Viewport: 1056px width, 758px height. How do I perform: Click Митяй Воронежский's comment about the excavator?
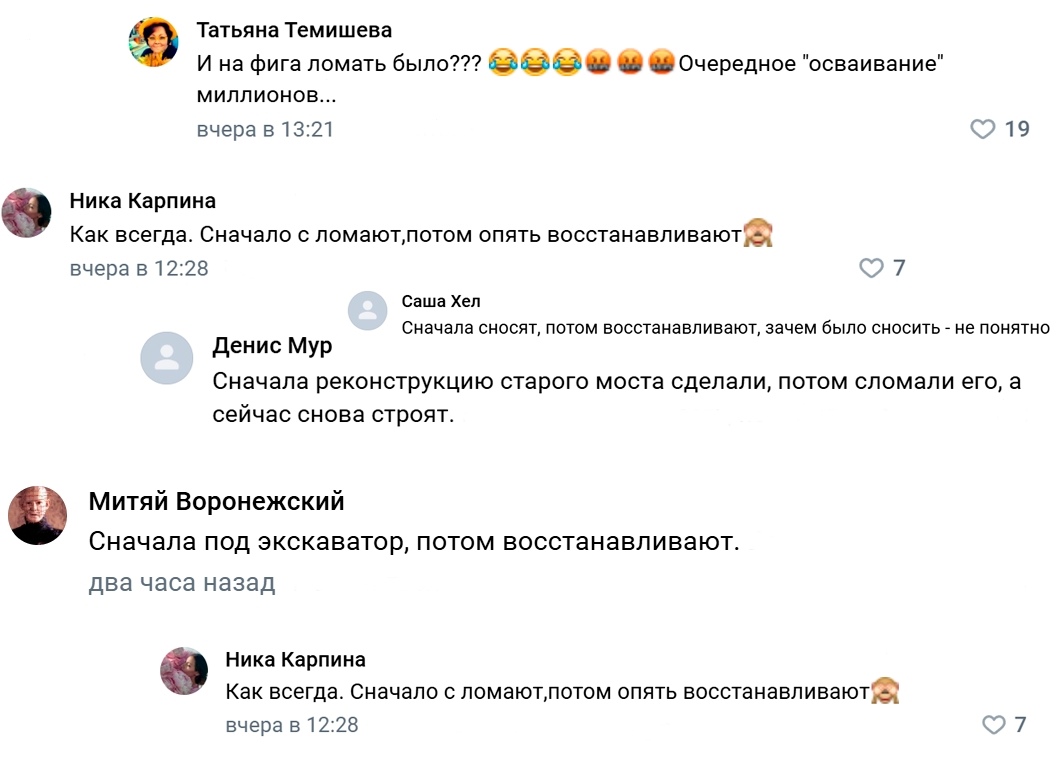pyautogui.click(x=413, y=542)
